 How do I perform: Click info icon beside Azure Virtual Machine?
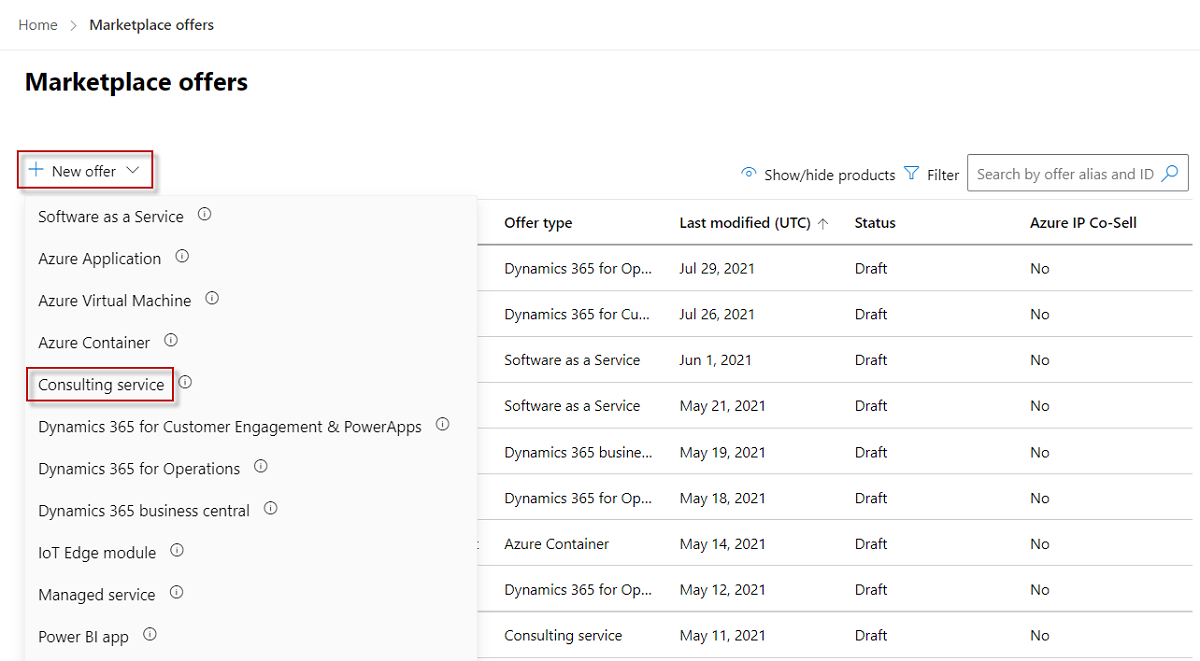[212, 298]
